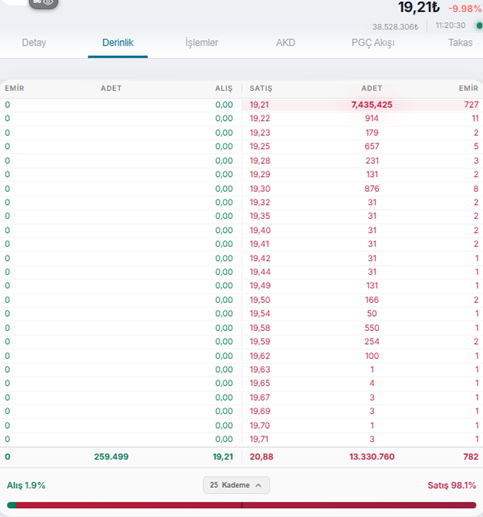Select the sell price 19,35
This screenshot has height=517, width=483.
(x=260, y=216)
